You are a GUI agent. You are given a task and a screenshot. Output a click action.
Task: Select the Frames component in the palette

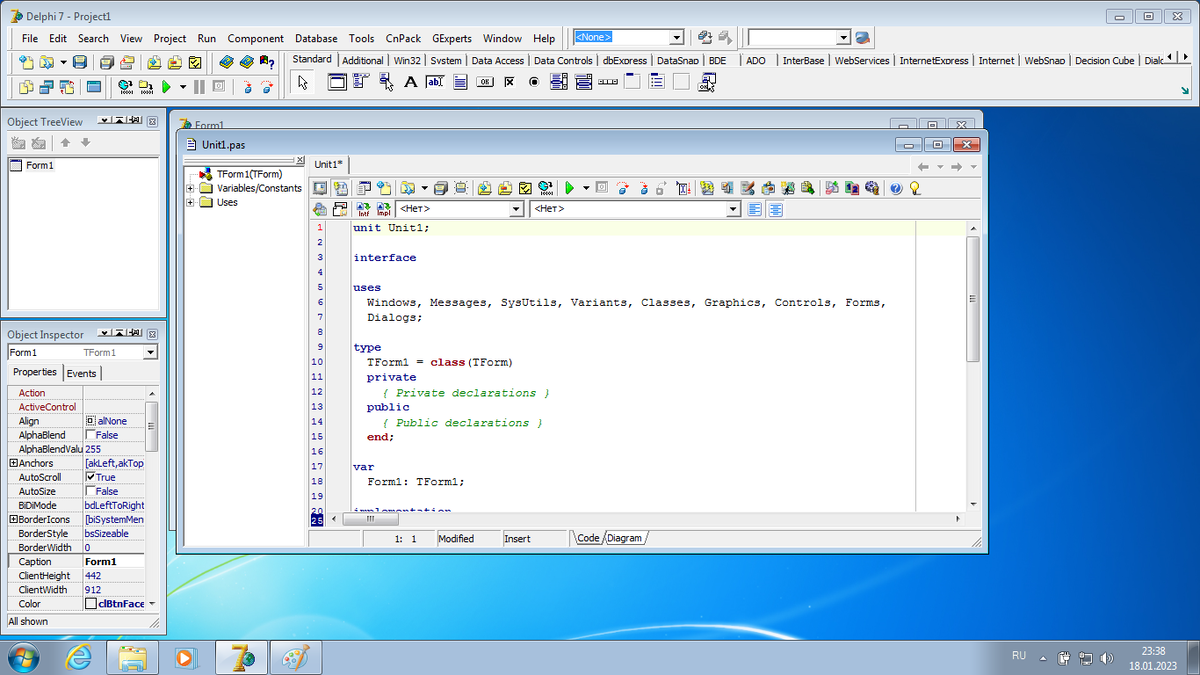click(337, 83)
